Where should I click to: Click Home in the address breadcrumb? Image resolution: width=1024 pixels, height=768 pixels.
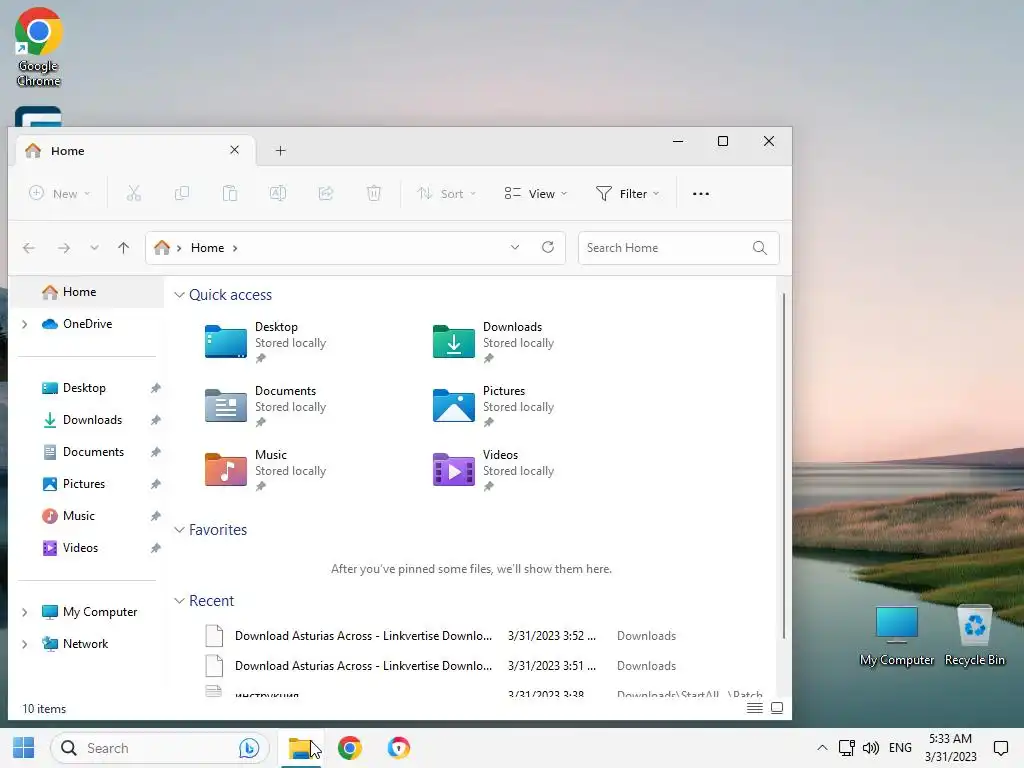(207, 248)
